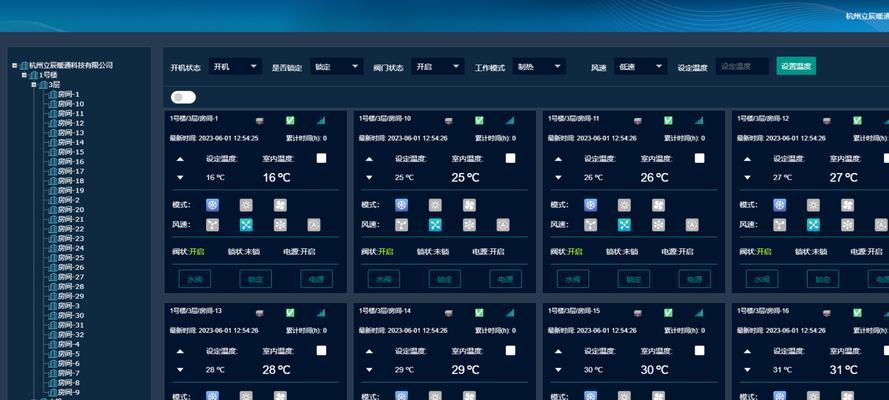Select fan-only mode icon in 房间-1 card
Viewport: 889px width, 400px height.
(280, 205)
